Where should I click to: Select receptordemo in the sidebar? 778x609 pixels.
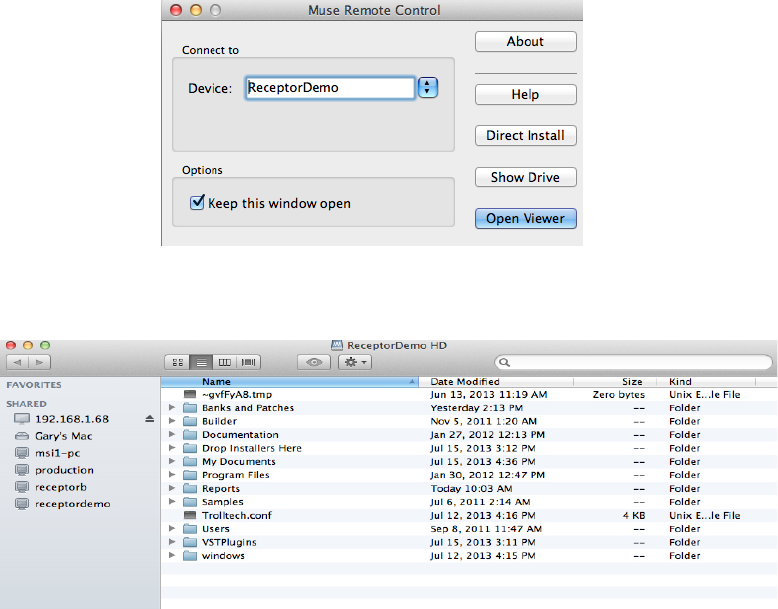(72, 504)
